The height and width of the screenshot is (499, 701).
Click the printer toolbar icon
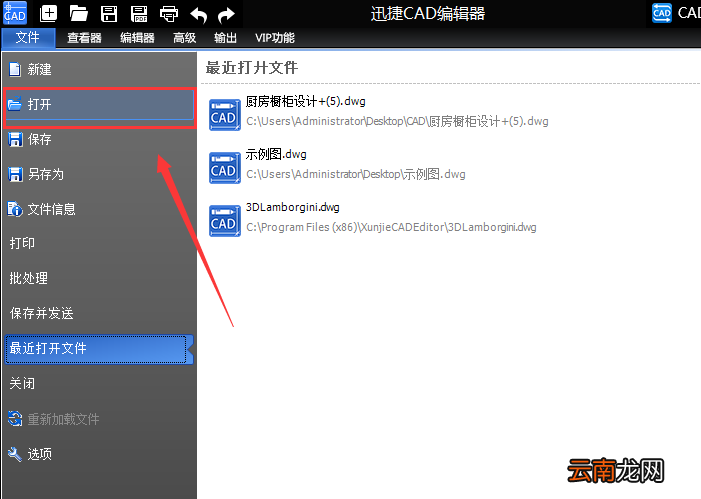169,14
